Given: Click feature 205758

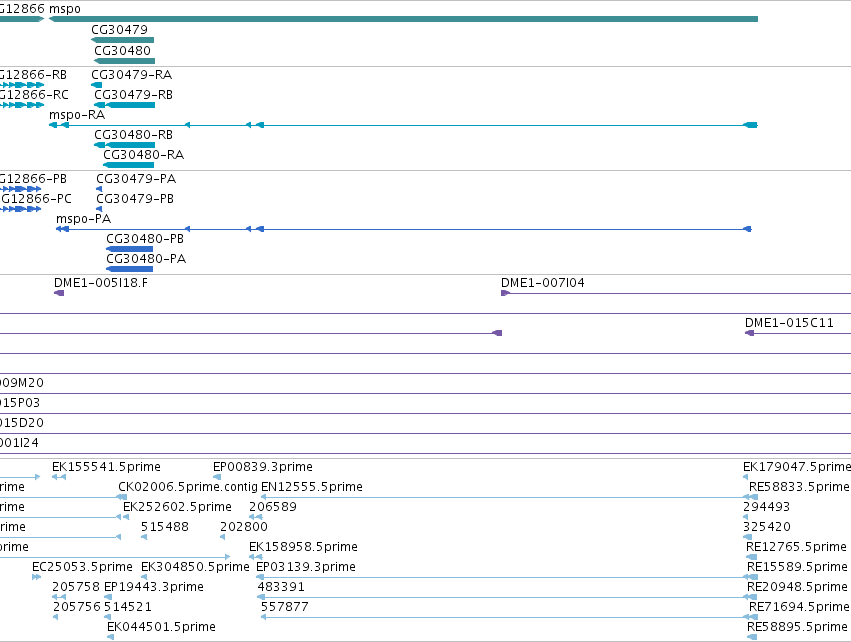Looking at the screenshot, I should (x=76, y=587).
